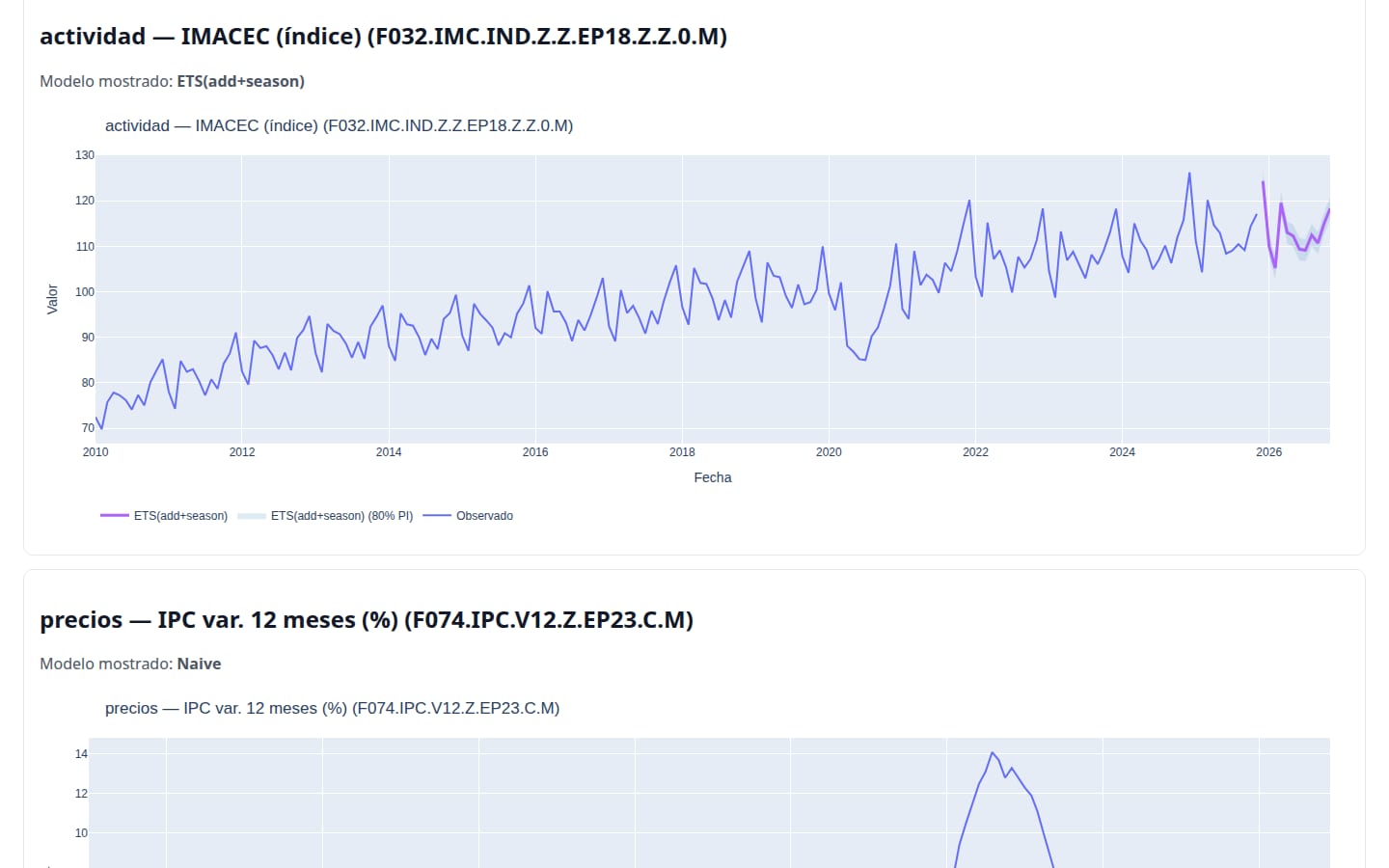Screen dimensions: 1389x868
Task: Click the 2016 x-axis tick label
Action: [535, 452]
